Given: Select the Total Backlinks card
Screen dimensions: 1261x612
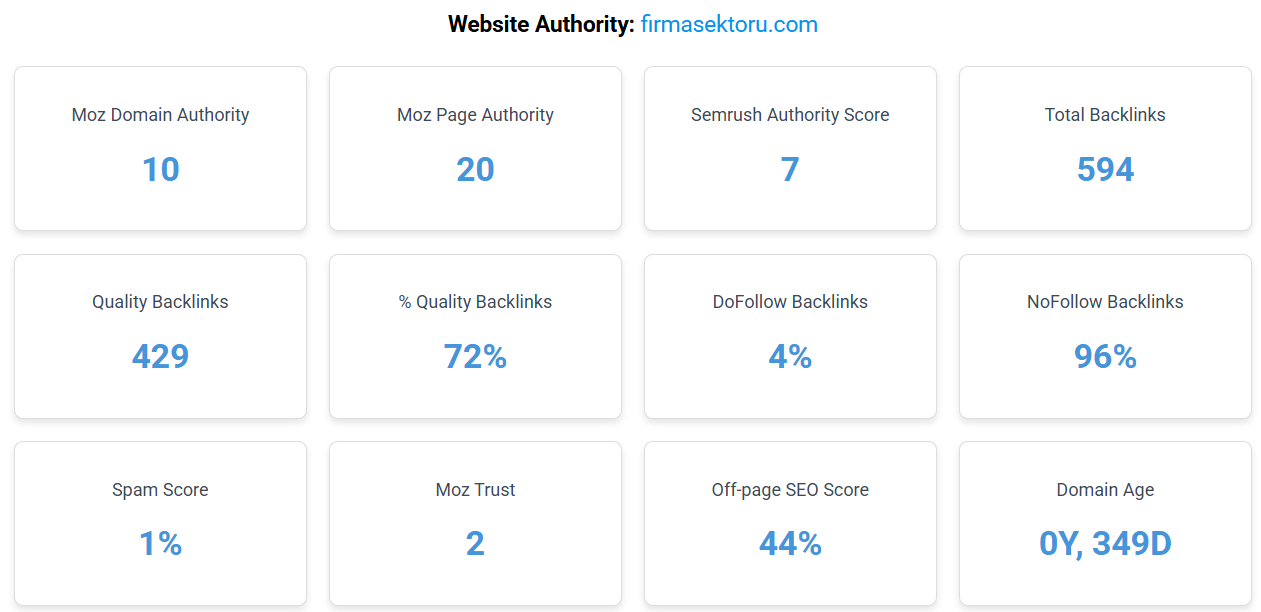Looking at the screenshot, I should tap(1105, 149).
